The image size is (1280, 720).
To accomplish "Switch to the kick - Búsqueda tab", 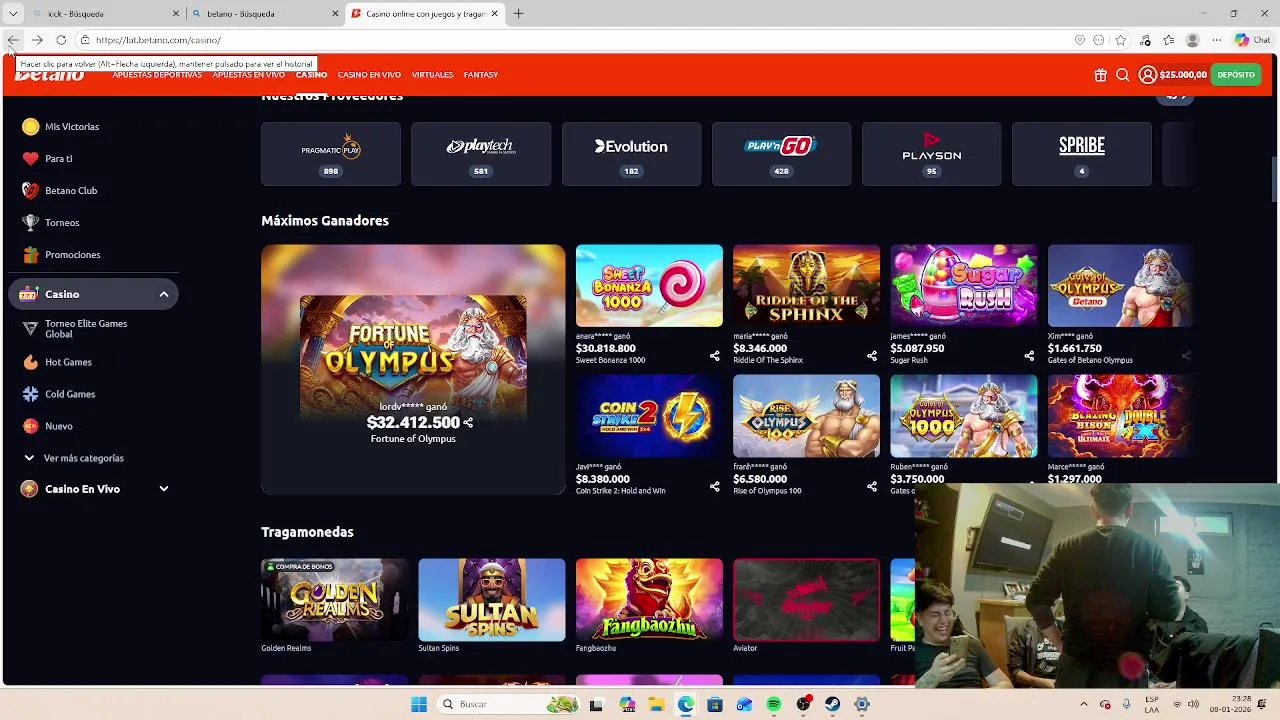I will coord(104,14).
